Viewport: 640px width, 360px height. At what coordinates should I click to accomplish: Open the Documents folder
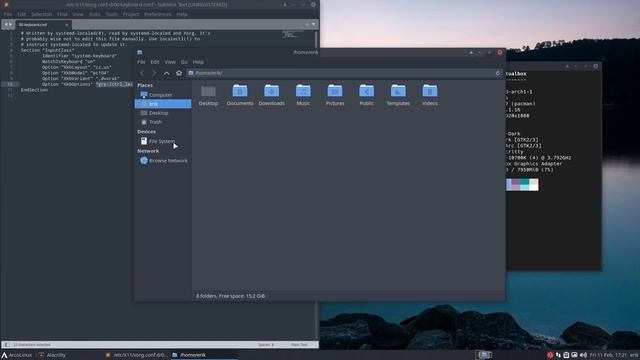[x=240, y=95]
